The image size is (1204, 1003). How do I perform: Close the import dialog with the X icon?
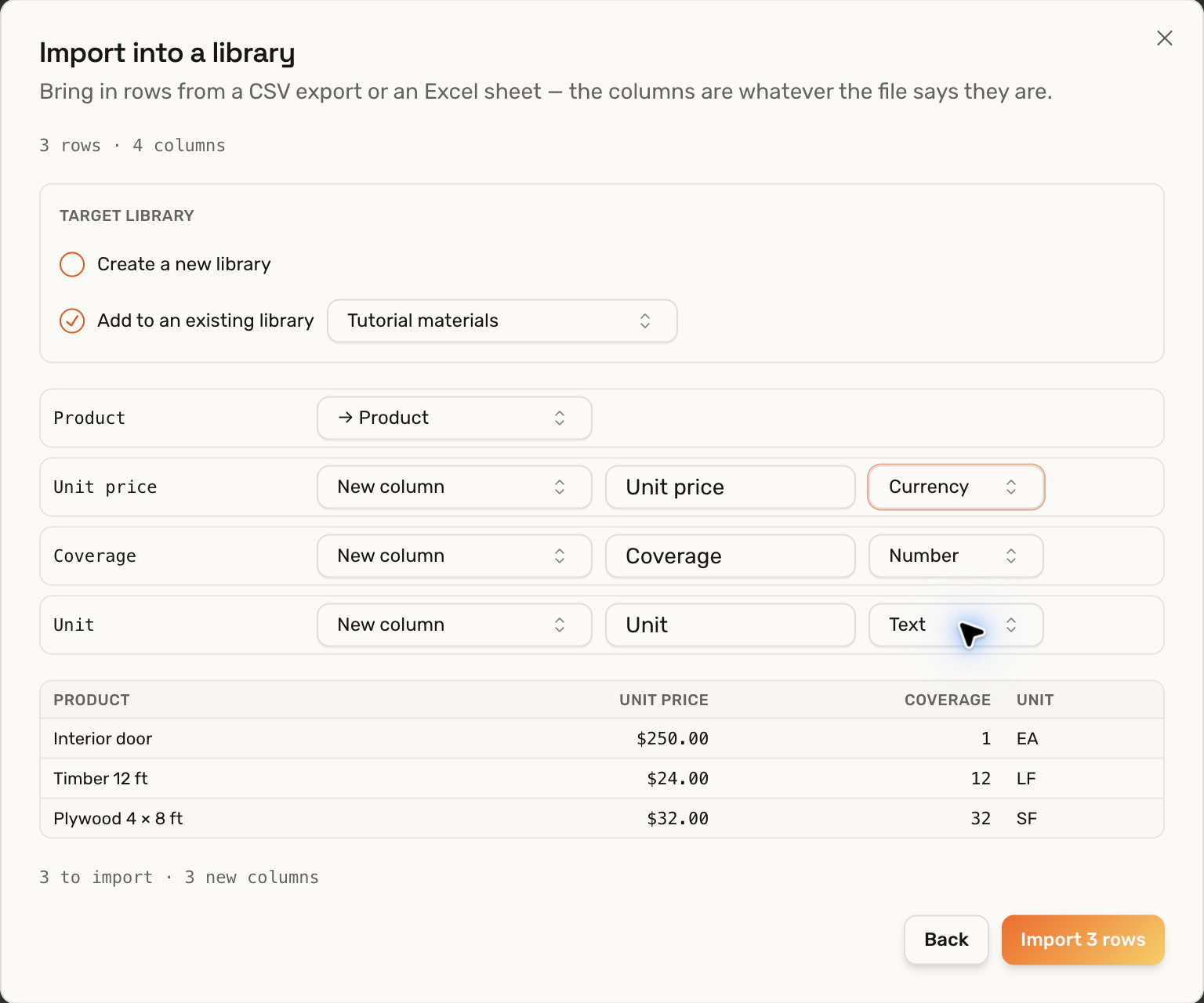click(x=1164, y=38)
